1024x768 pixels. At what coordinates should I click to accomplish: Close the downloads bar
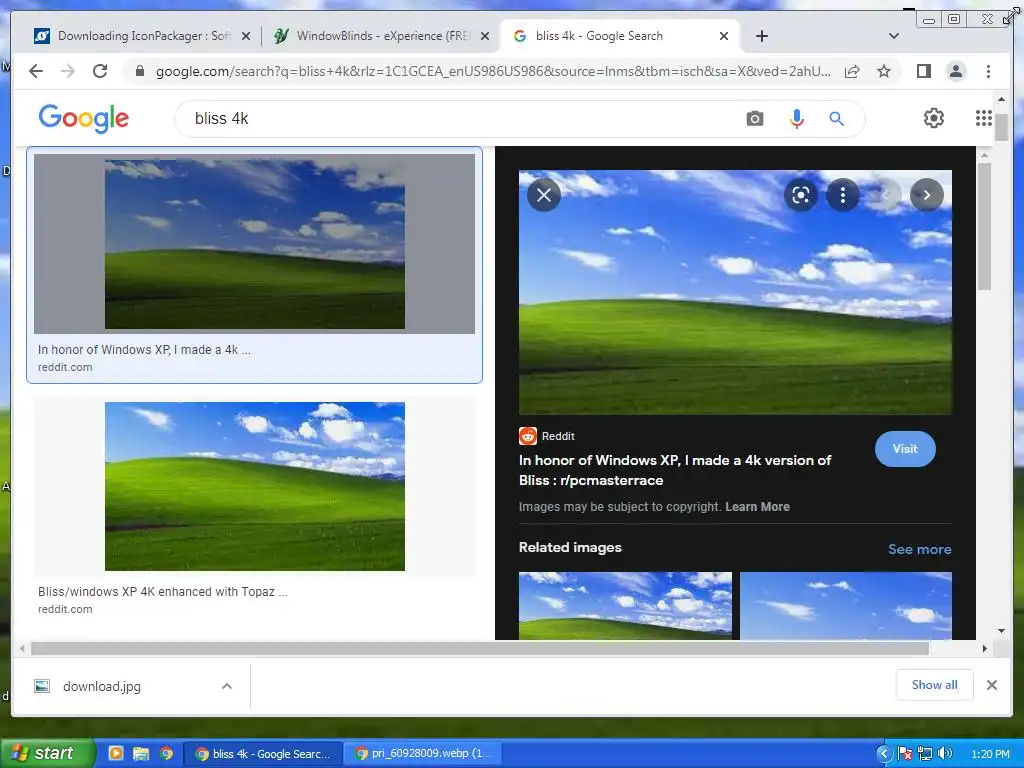pyautogui.click(x=991, y=685)
